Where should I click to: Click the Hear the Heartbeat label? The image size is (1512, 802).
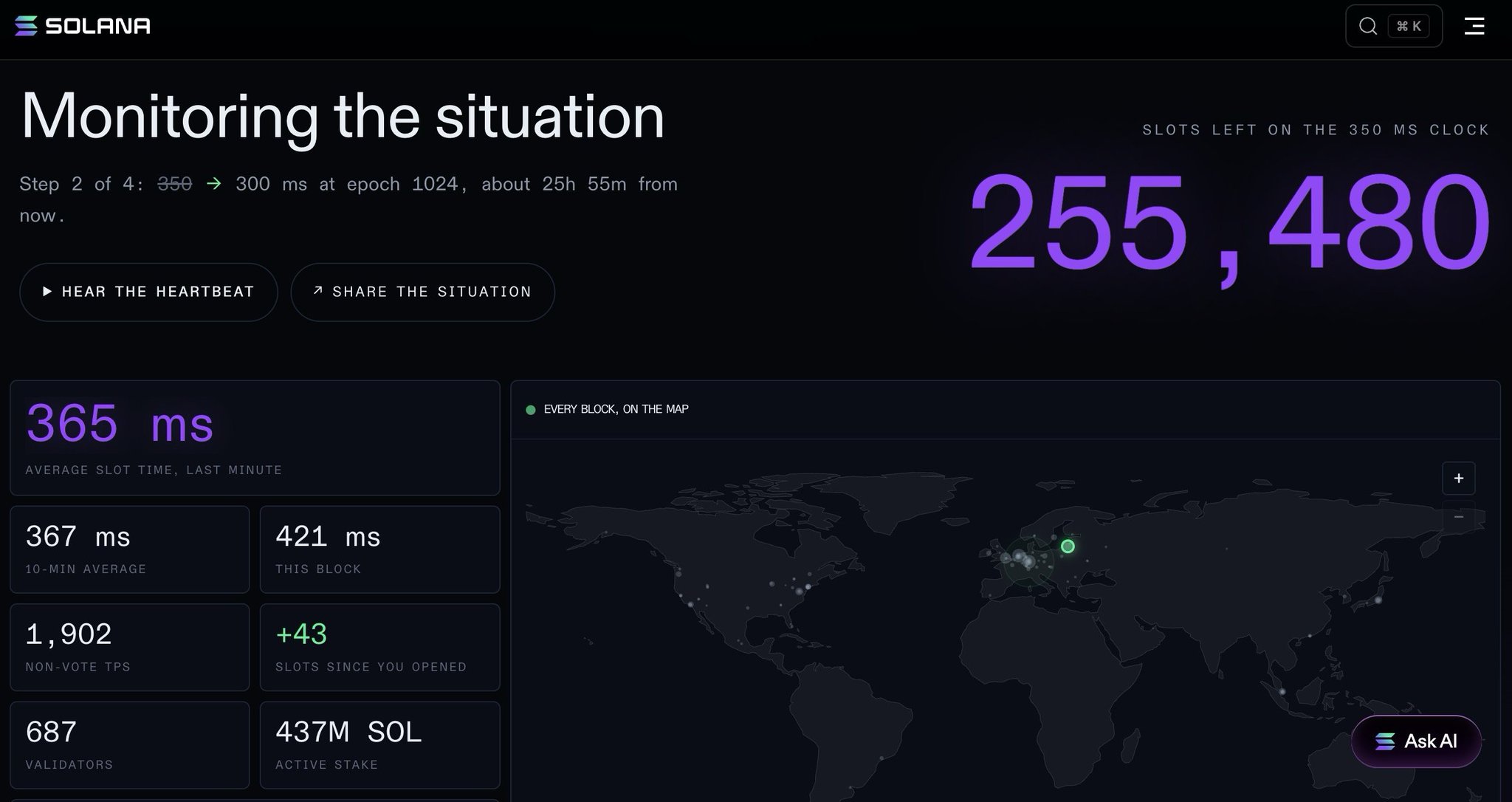[x=158, y=292]
